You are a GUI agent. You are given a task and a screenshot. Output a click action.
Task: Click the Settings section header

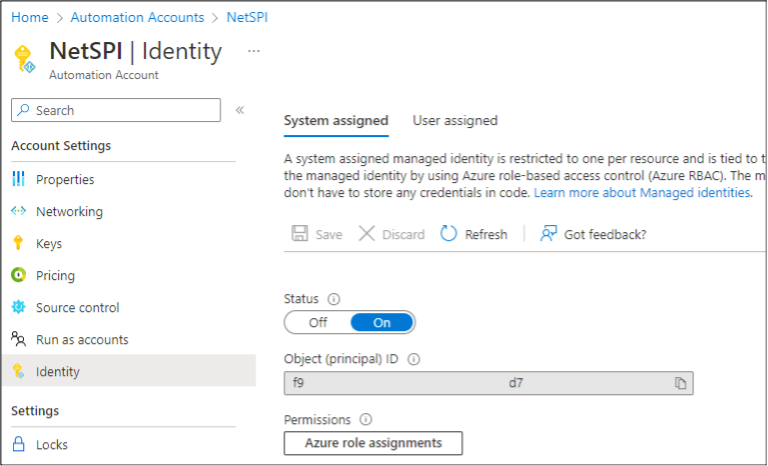point(35,411)
